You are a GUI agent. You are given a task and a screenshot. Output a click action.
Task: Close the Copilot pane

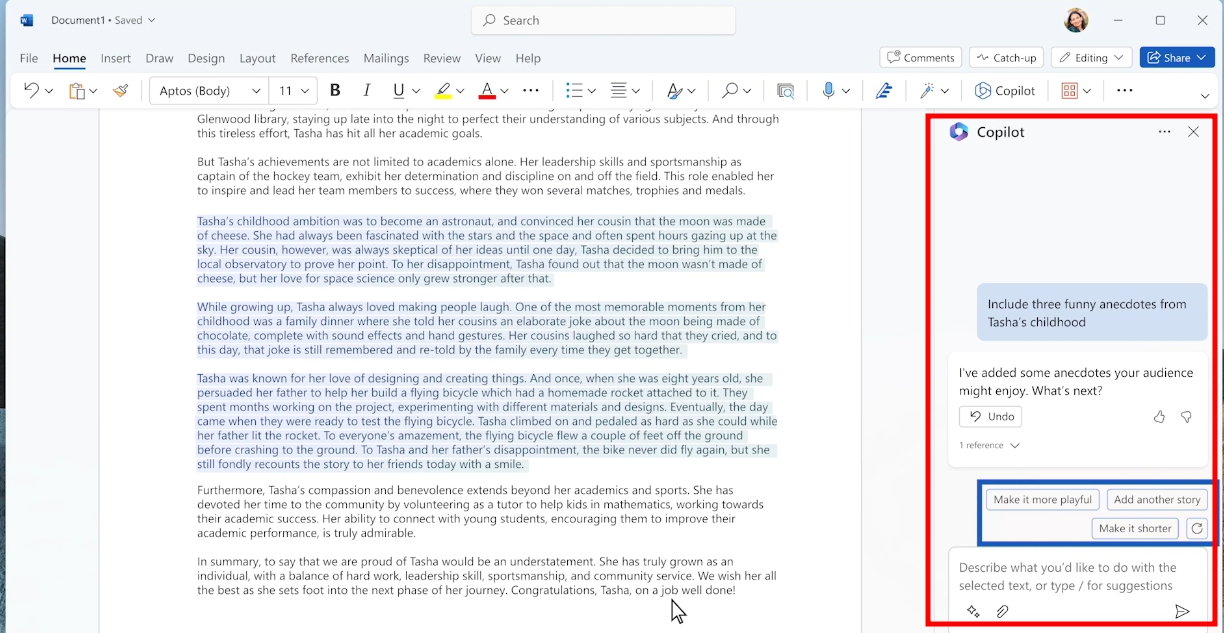point(1193,132)
